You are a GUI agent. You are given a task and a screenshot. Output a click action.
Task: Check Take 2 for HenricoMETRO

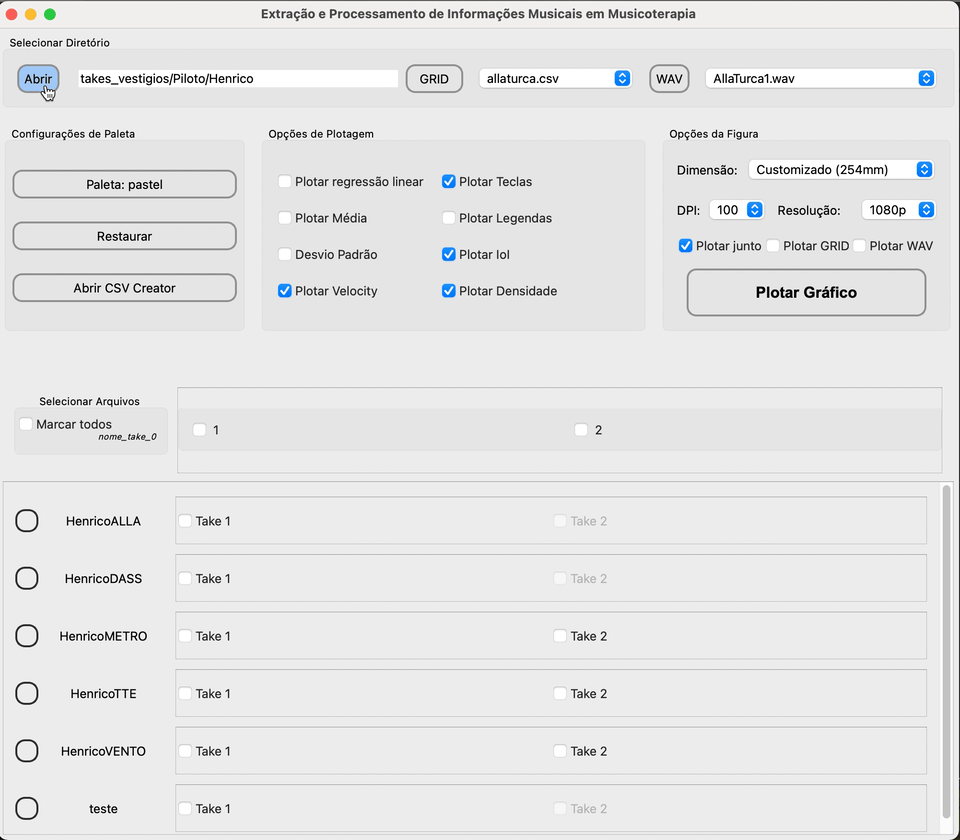[560, 636]
